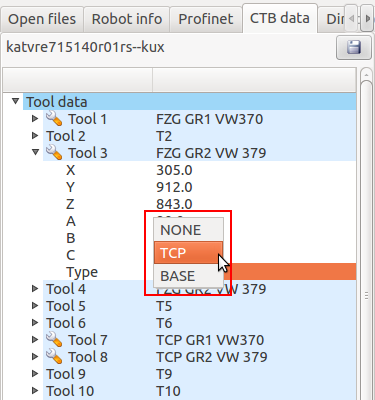Click the wrench icon beside Tool 3
This screenshot has width=375, height=400.
tap(54, 152)
